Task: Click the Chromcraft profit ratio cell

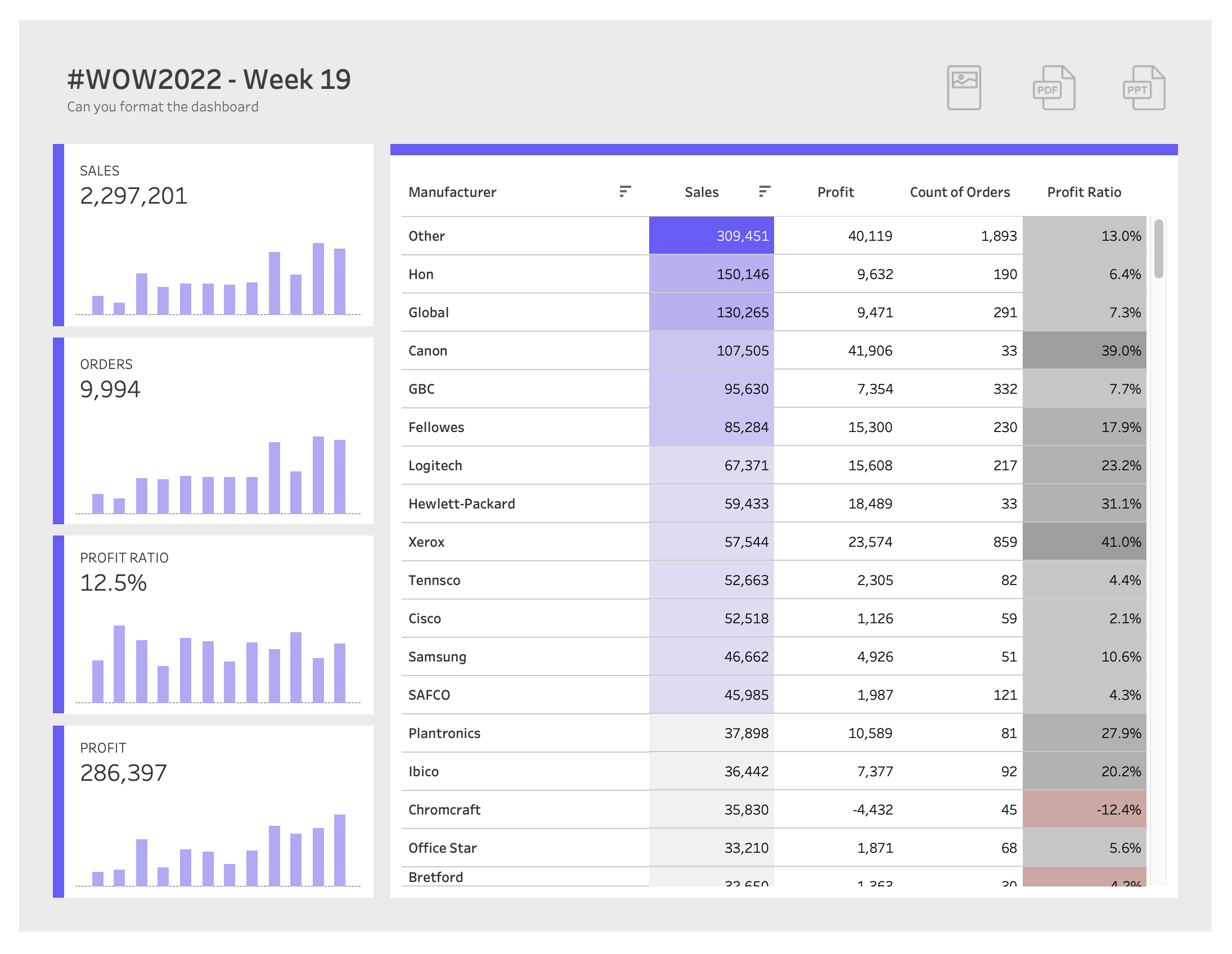Action: (x=1083, y=809)
